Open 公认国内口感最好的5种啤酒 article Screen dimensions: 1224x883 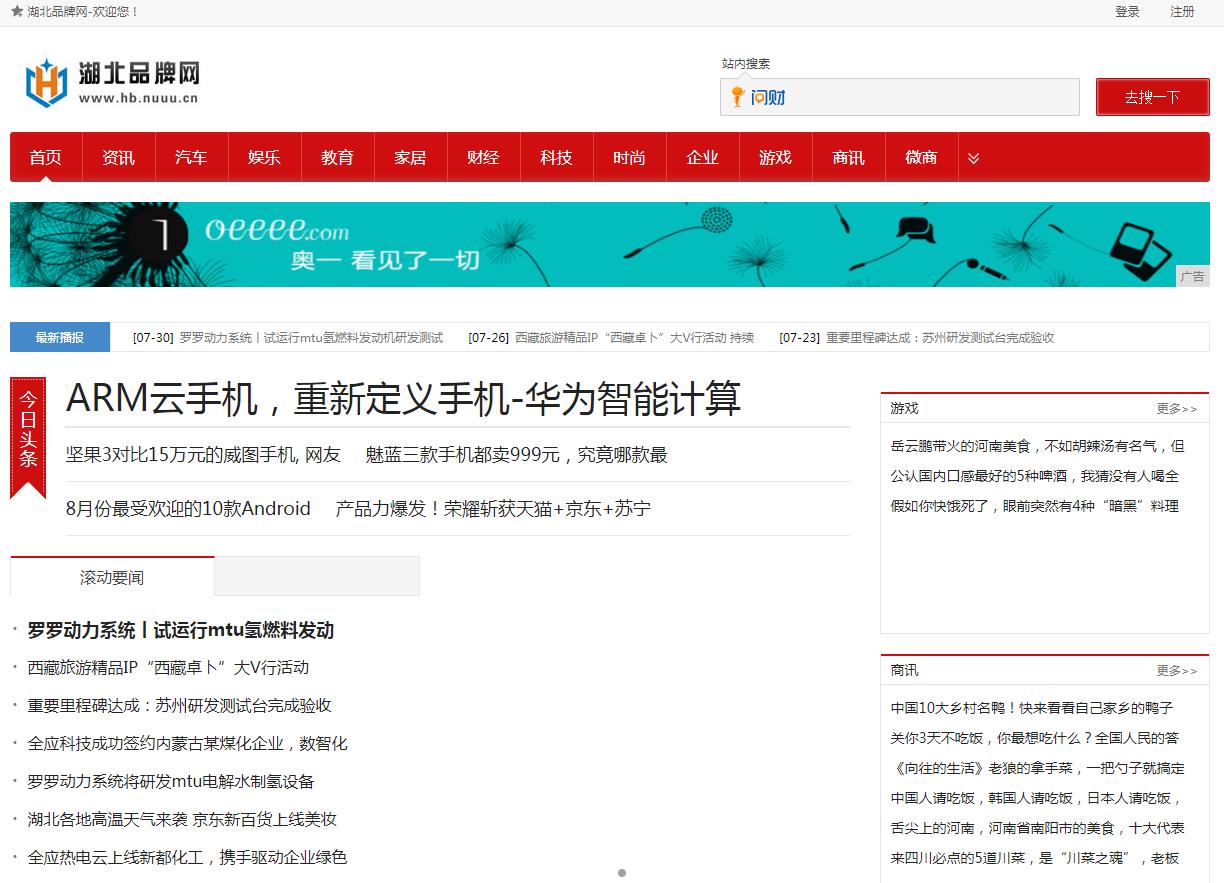coord(1035,476)
